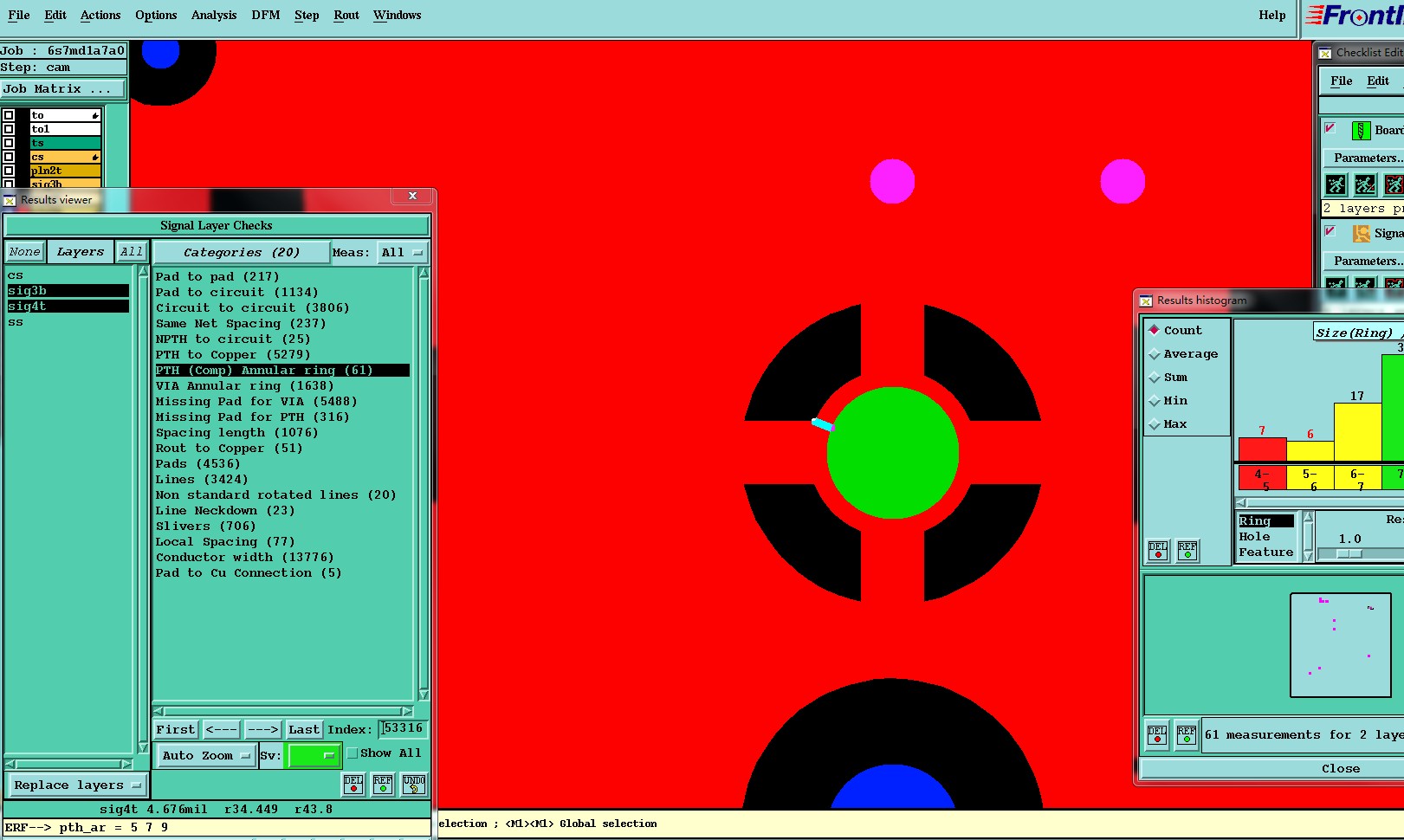Enable the Show All checkbox
This screenshot has width=1404, height=840.
pyautogui.click(x=353, y=753)
